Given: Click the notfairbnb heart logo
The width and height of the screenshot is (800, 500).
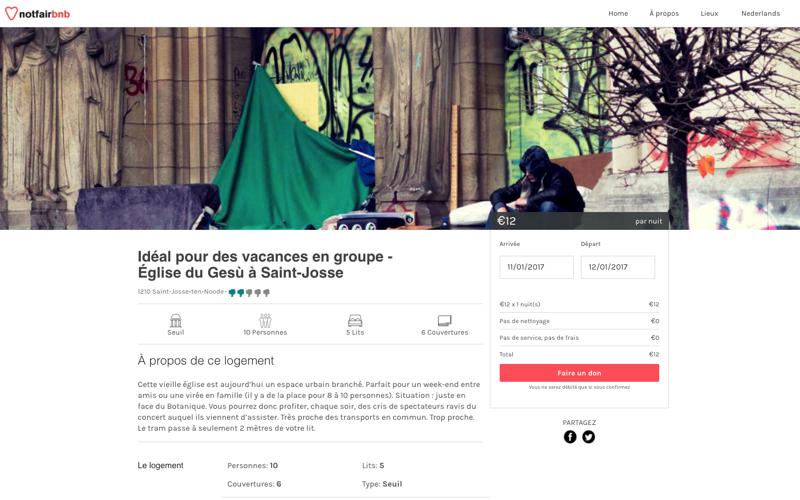Looking at the screenshot, I should [11, 13].
